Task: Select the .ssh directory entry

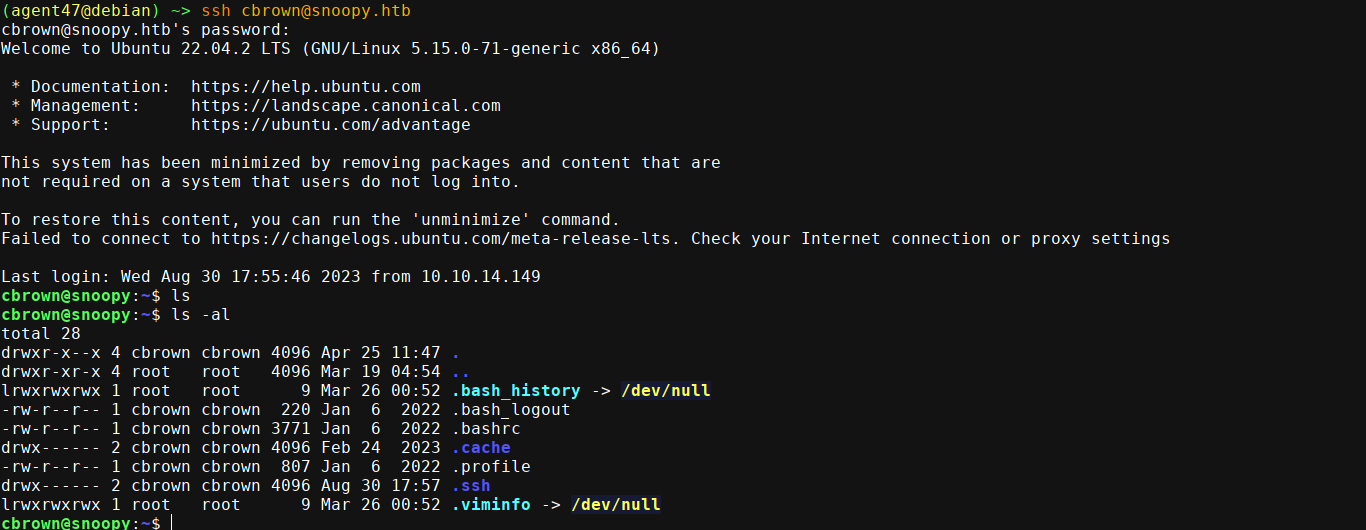Action: click(x=470, y=486)
